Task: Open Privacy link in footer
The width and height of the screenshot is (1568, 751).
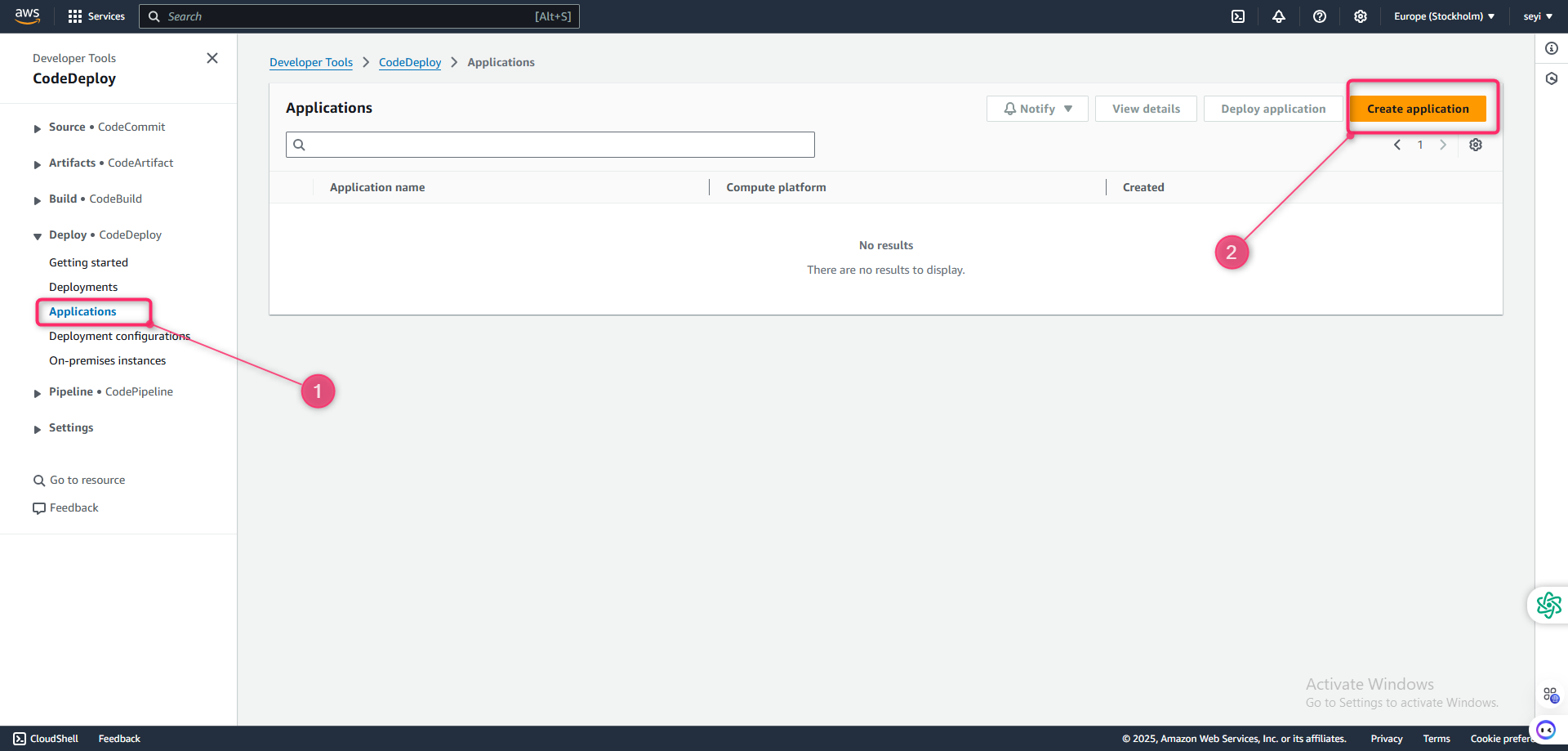Action: pyautogui.click(x=1387, y=739)
